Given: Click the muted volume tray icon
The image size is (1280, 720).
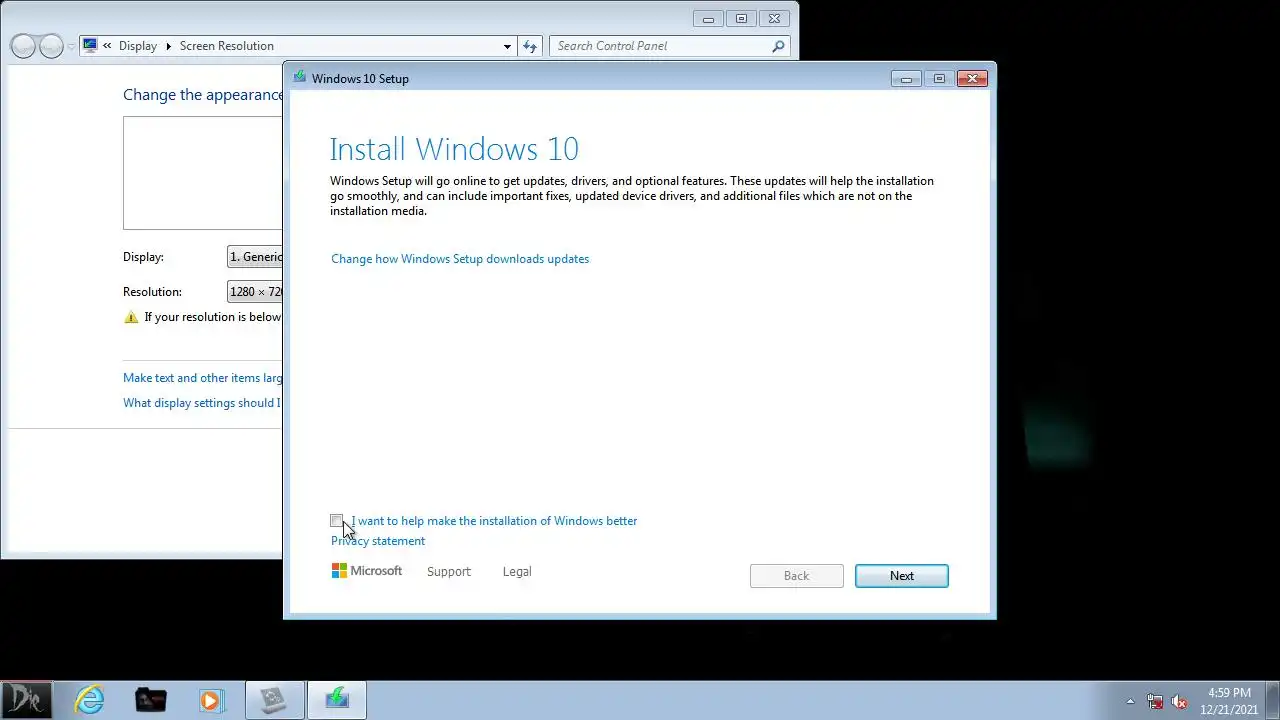Looking at the screenshot, I should click(1179, 701).
